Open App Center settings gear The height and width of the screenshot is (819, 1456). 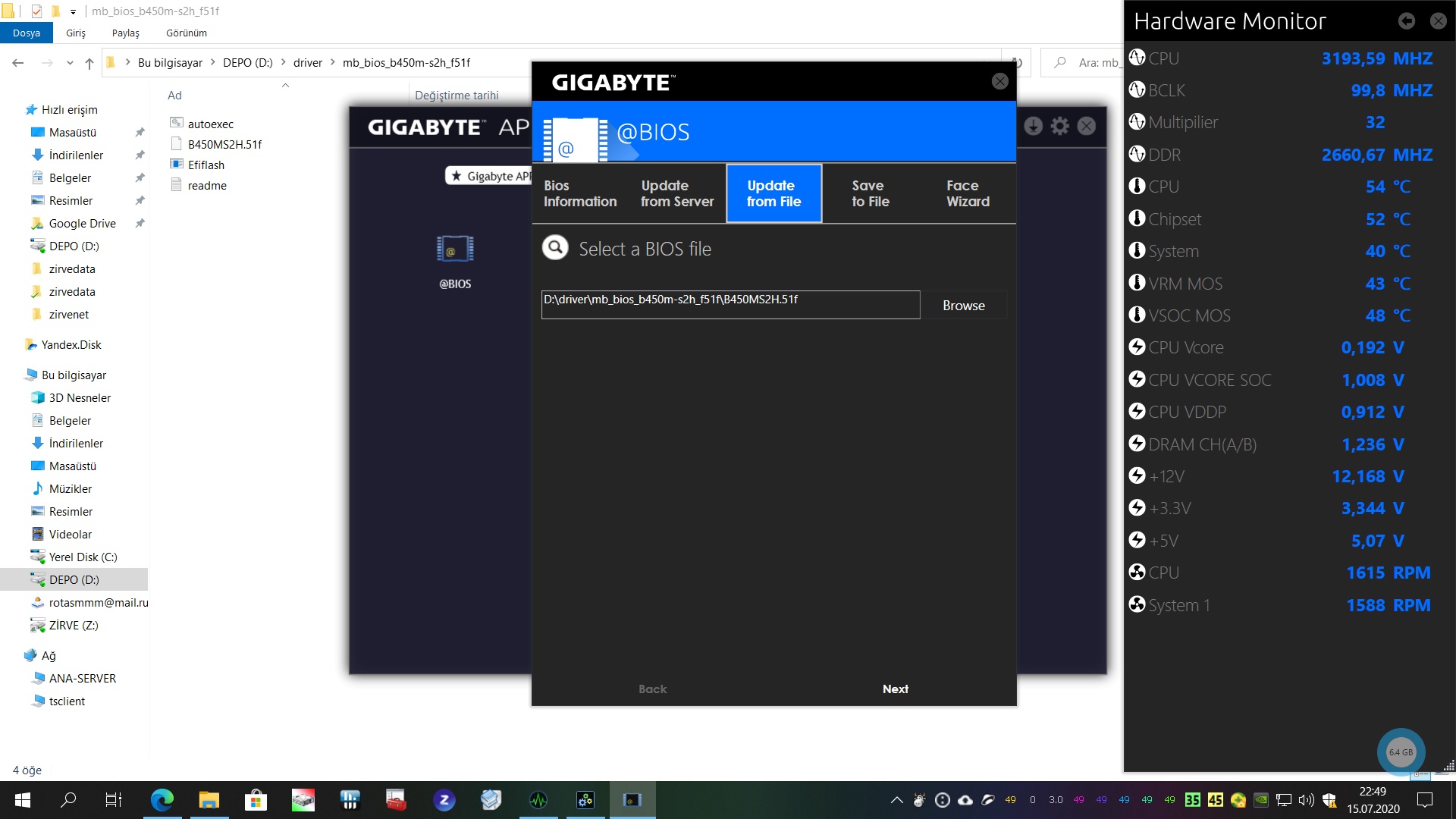(1059, 126)
